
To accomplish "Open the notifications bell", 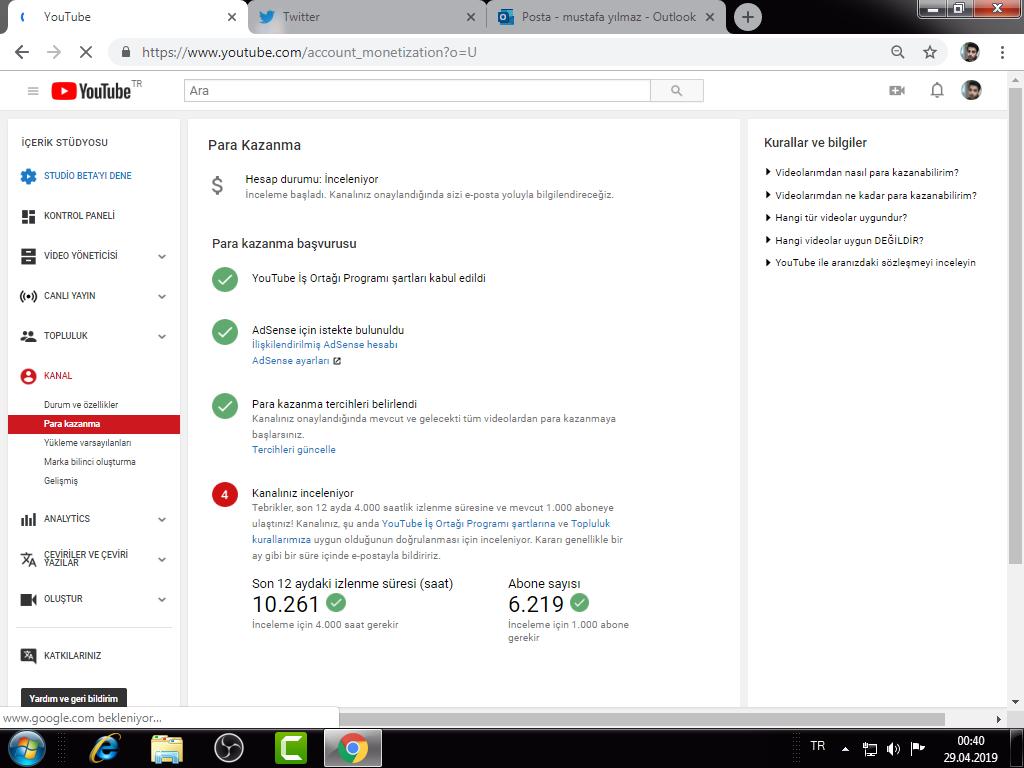I will pos(936,90).
